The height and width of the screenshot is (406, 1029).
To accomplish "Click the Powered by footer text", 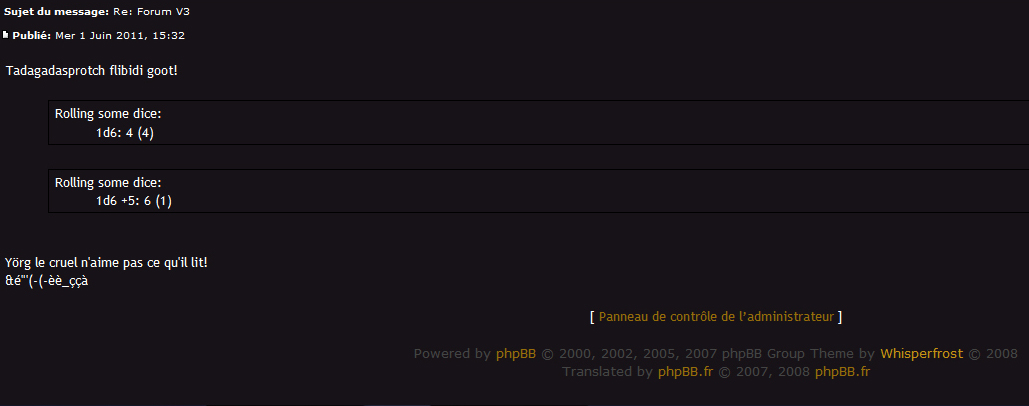I will tap(452, 354).
